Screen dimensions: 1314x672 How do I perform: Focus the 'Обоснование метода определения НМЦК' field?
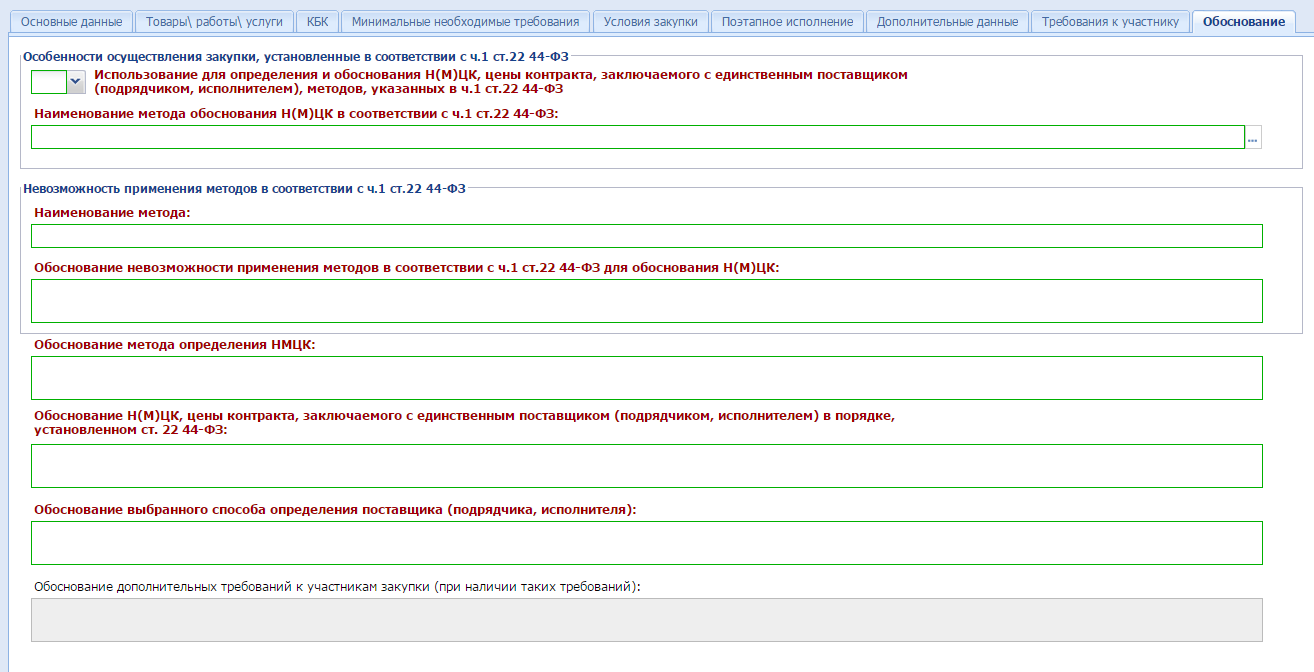(646, 378)
